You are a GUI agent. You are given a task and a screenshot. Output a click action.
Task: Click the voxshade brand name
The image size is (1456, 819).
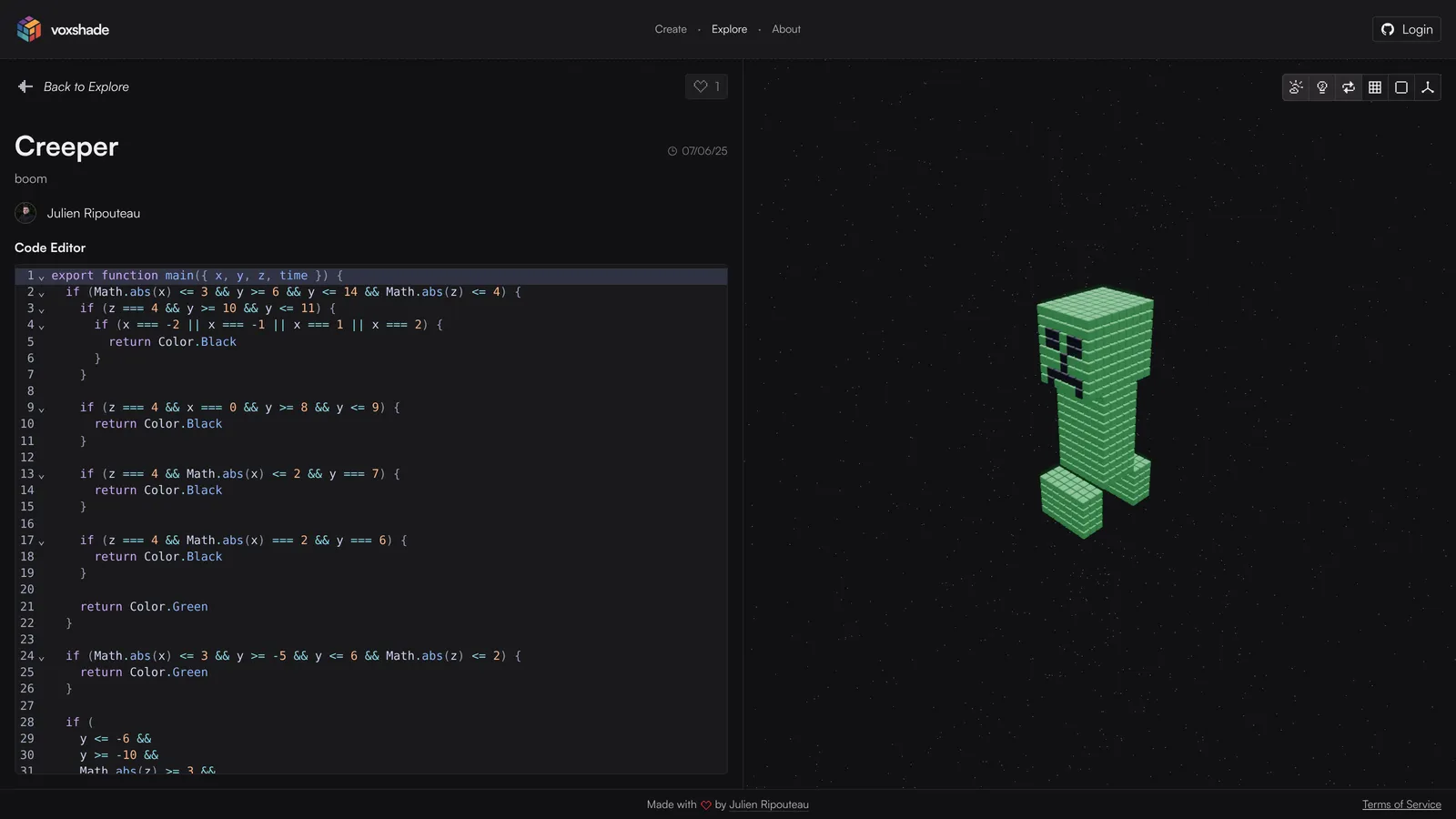[x=80, y=29]
